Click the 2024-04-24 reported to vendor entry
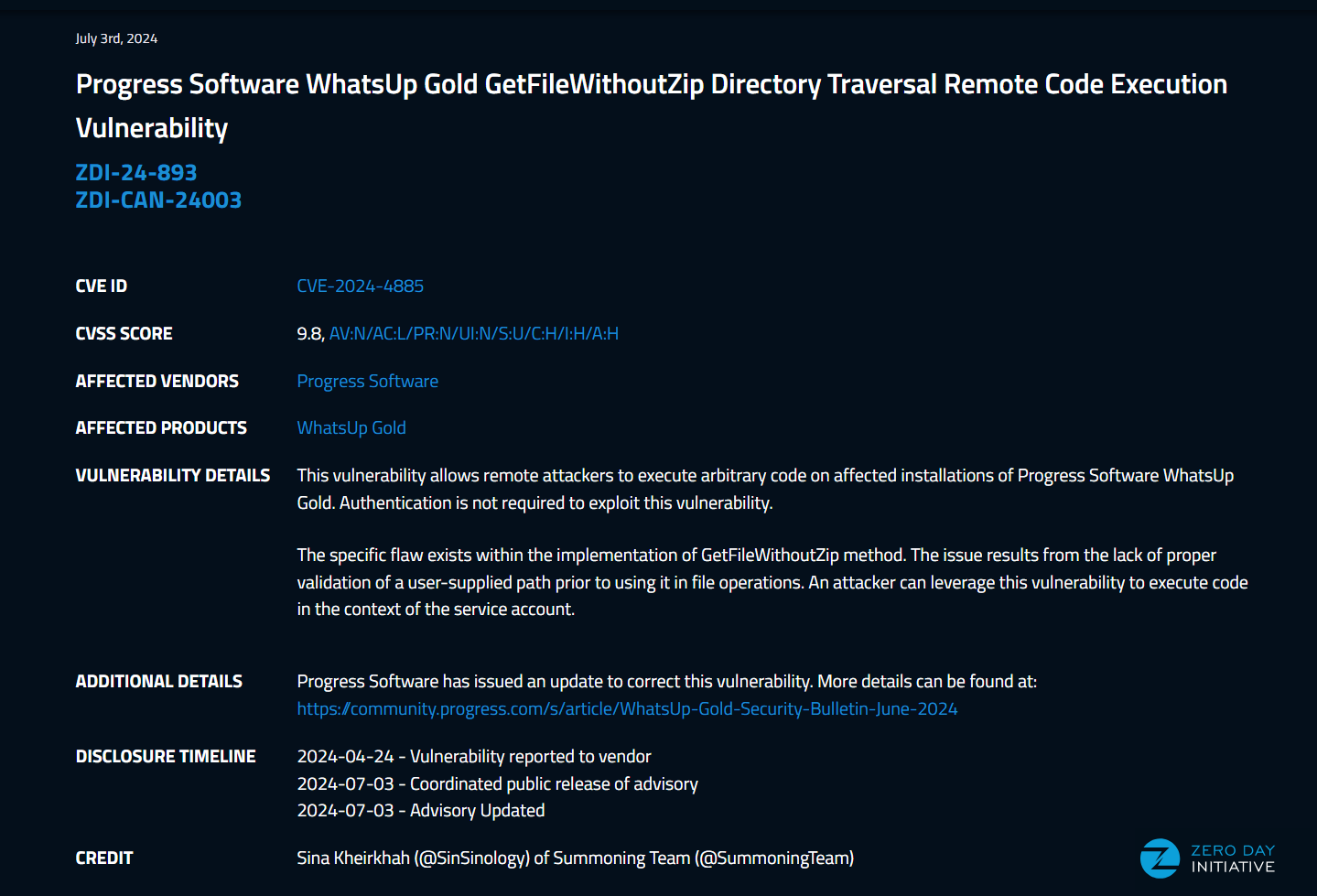This screenshot has height=896, width=1317. pyautogui.click(x=473, y=757)
